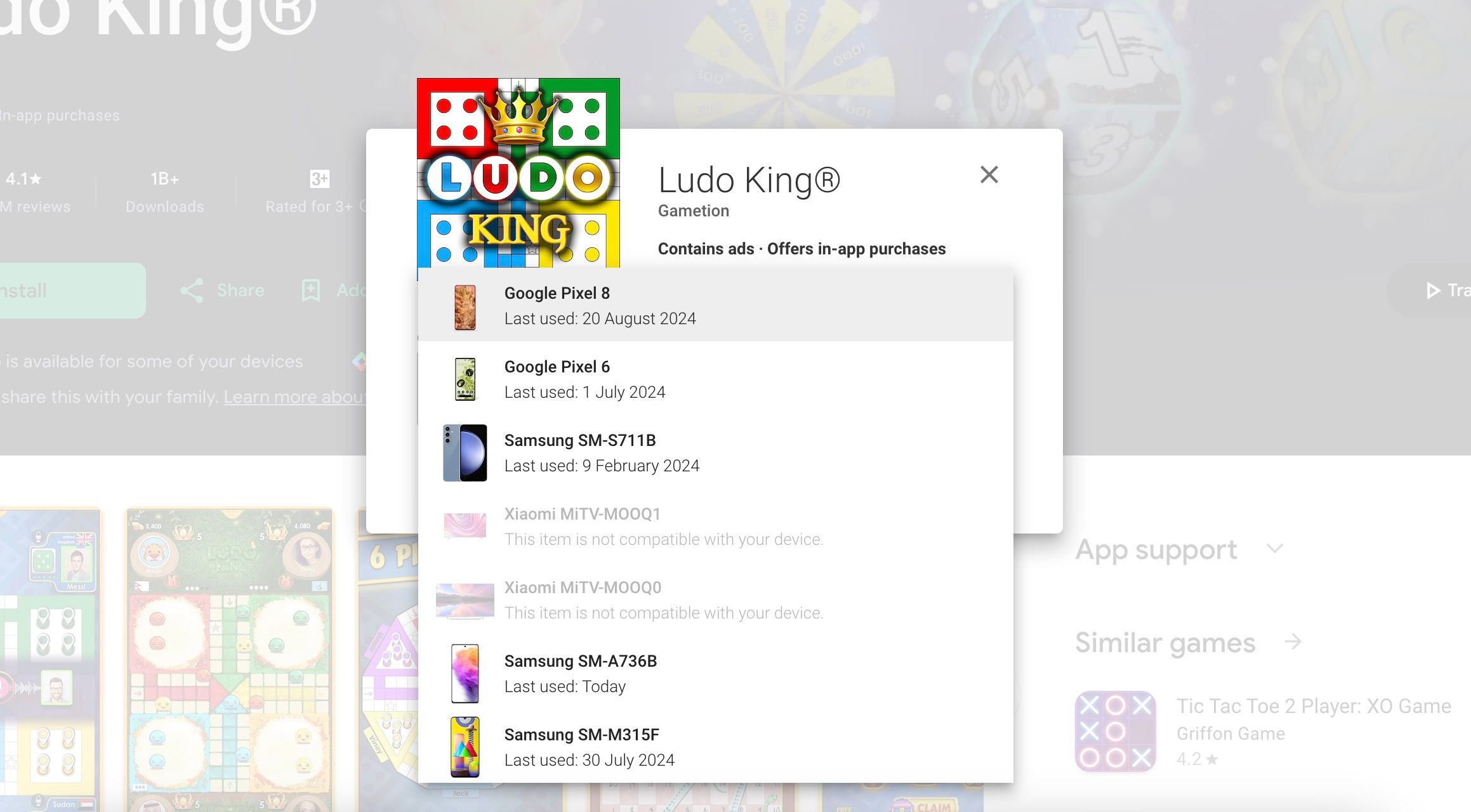
Task: Open the voice chat screenshot thumbnail
Action: (x=50, y=660)
